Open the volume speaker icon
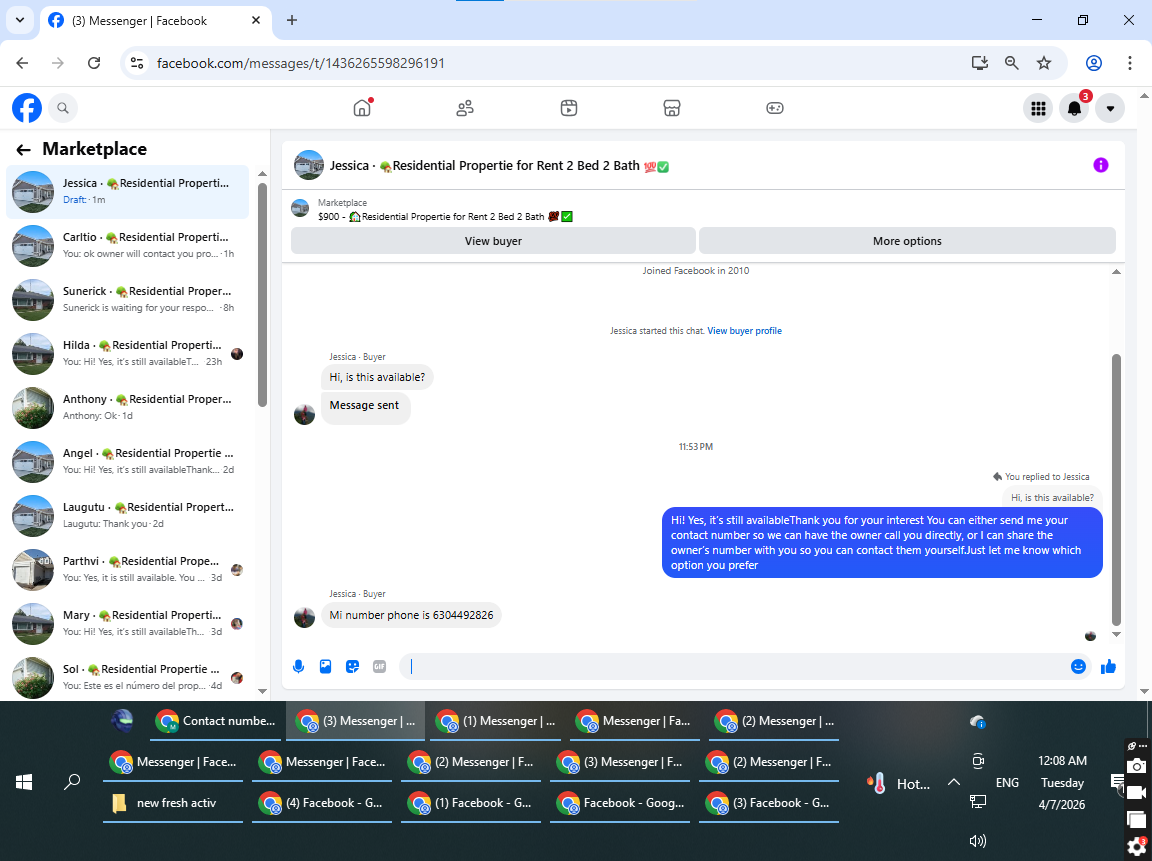 pyautogui.click(x=978, y=841)
